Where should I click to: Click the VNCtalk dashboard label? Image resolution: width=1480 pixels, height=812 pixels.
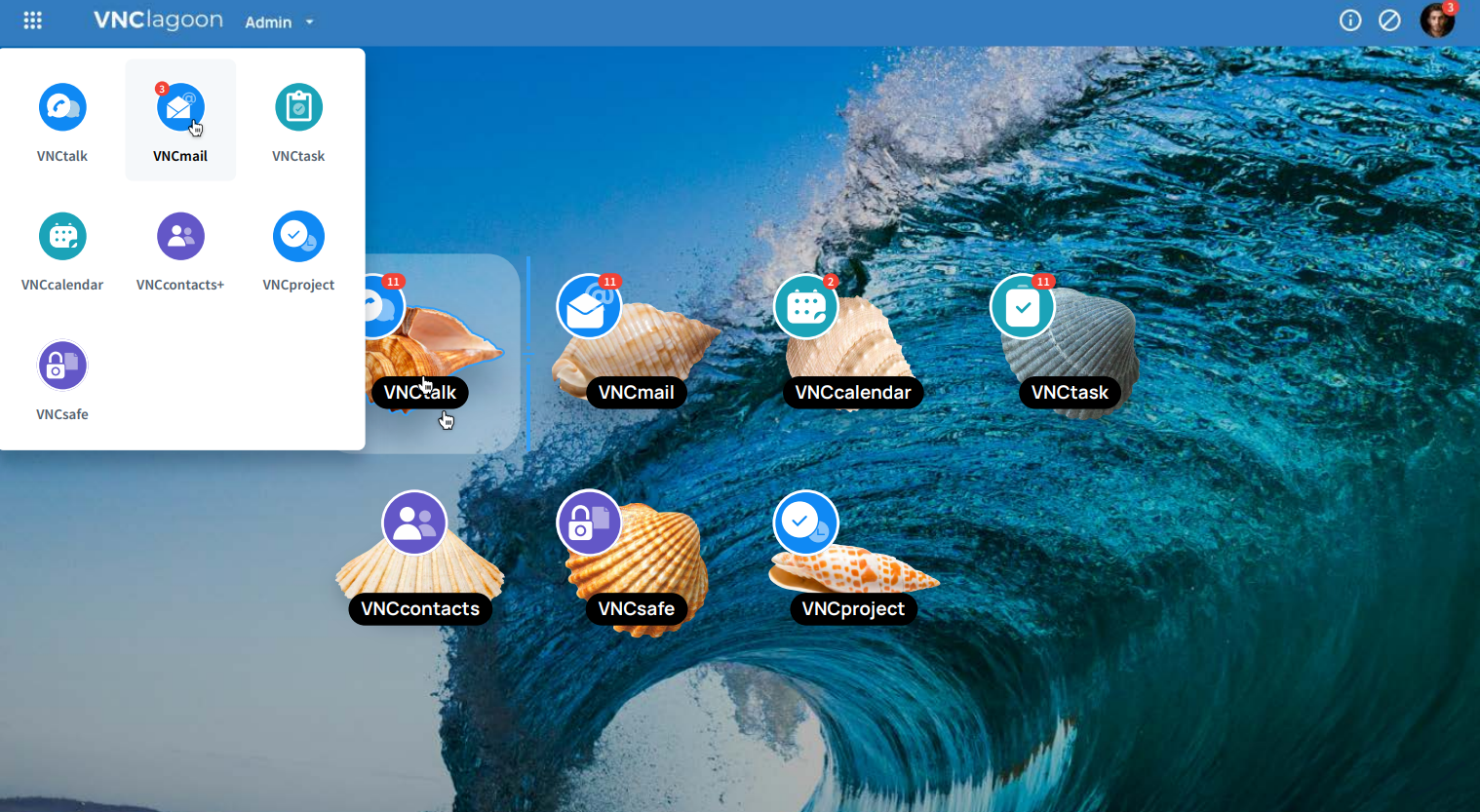420,393
